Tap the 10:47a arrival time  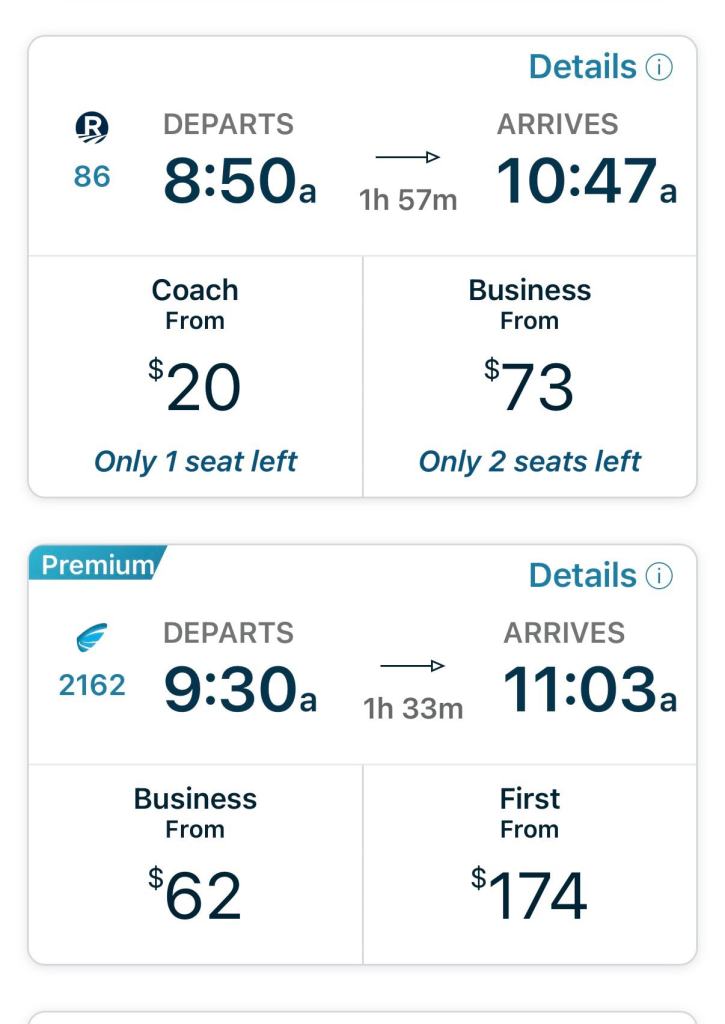[586, 181]
